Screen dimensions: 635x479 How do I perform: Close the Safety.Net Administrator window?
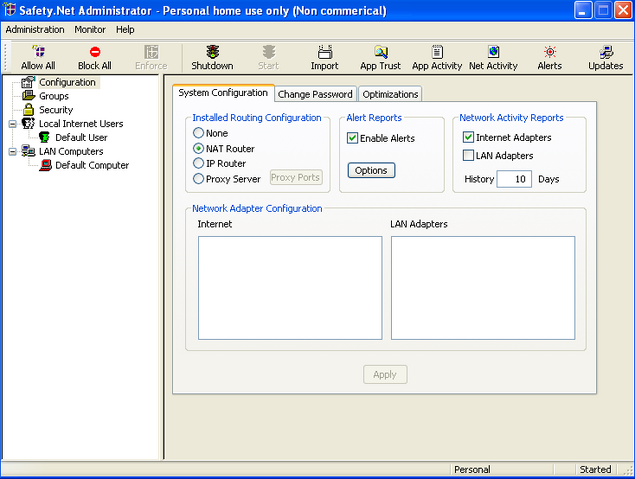623,10
